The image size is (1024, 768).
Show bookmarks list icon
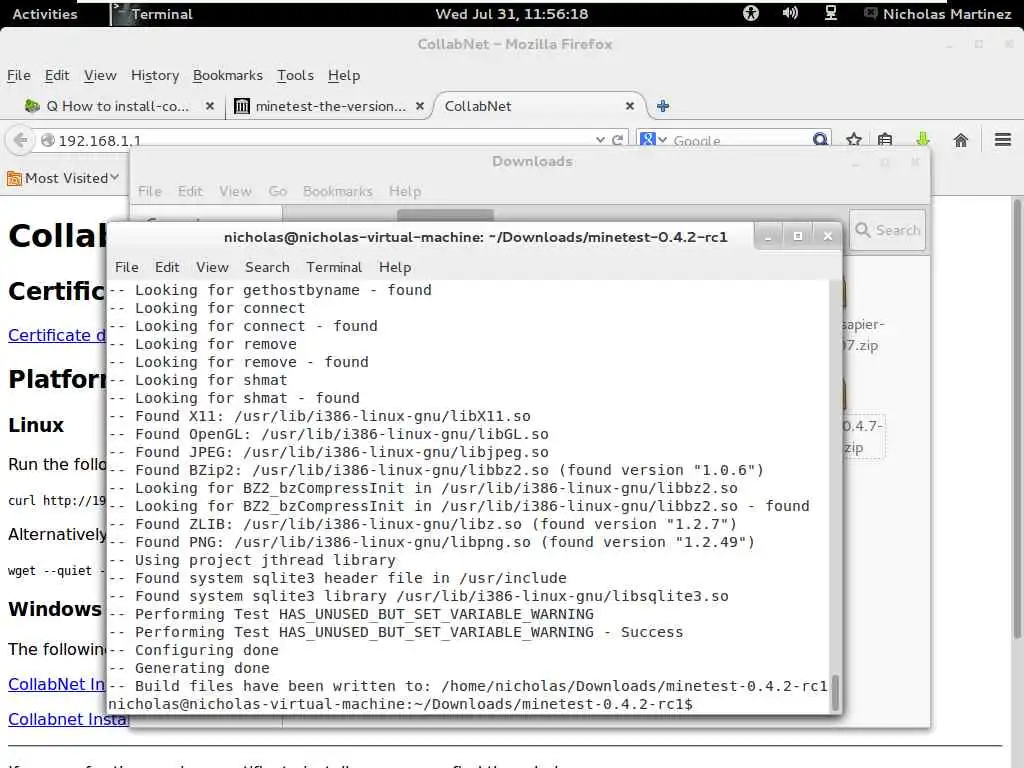[x=885, y=139]
